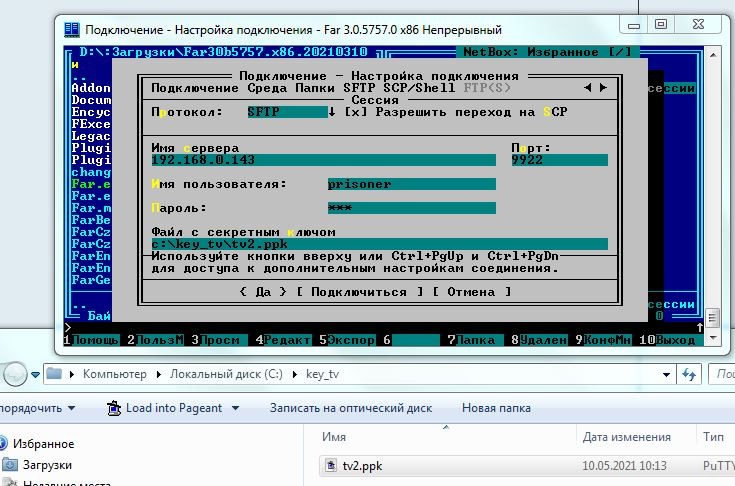Image resolution: width=735 pixels, height=486 pixels.
Task: Click the Far Manager title bar icon
Action: pos(72,30)
